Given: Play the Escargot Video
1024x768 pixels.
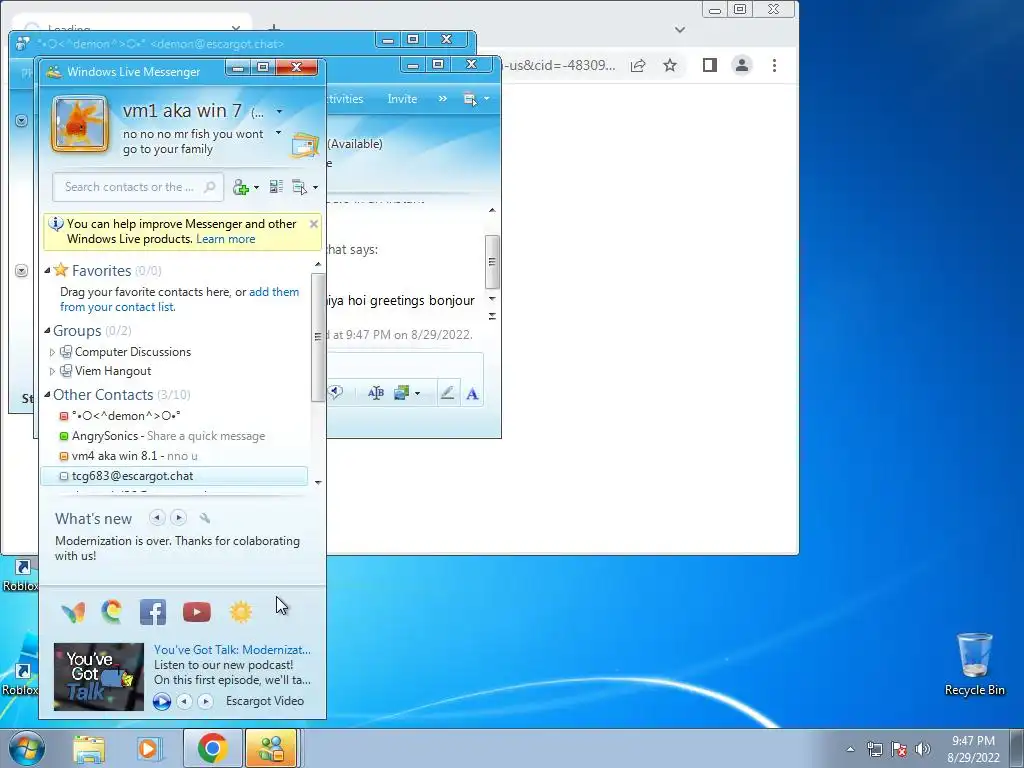Looking at the screenshot, I should pos(162,701).
